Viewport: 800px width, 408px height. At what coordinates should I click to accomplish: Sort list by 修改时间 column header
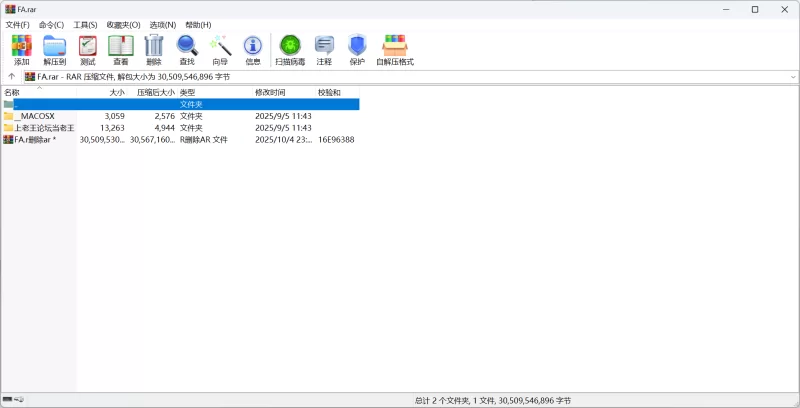tap(270, 92)
